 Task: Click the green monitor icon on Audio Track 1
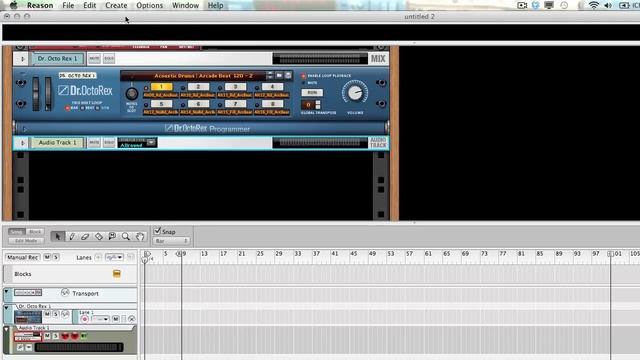[x=84, y=336]
